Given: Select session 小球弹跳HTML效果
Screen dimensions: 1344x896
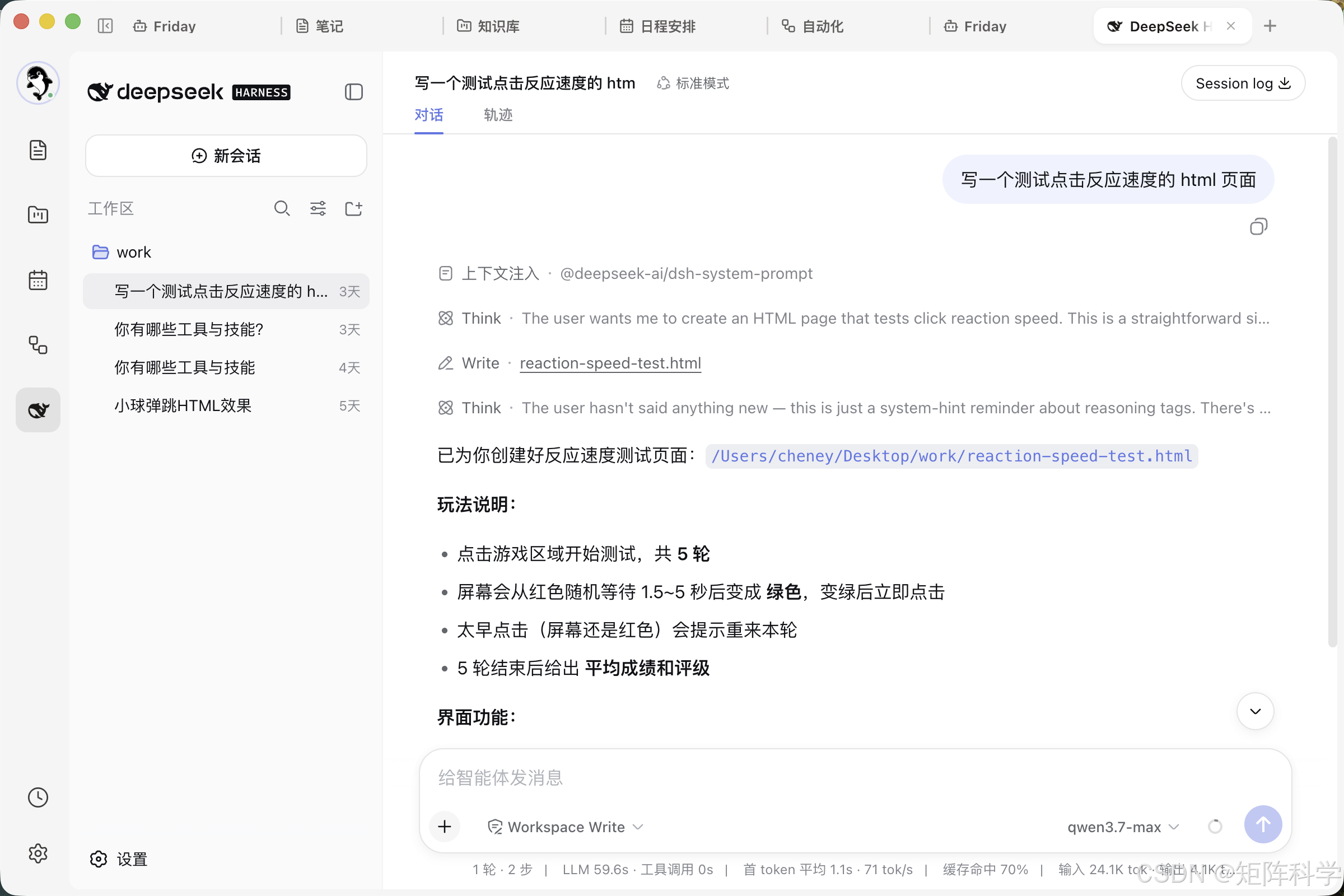Looking at the screenshot, I should [226, 405].
